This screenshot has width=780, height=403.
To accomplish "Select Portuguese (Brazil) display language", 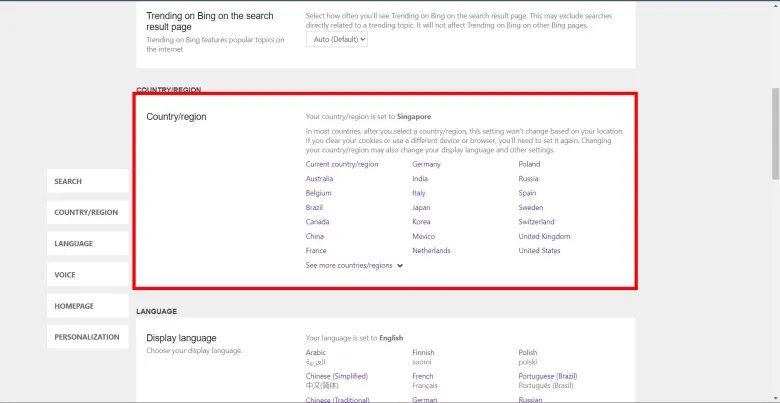I will pyautogui.click(x=555, y=376).
